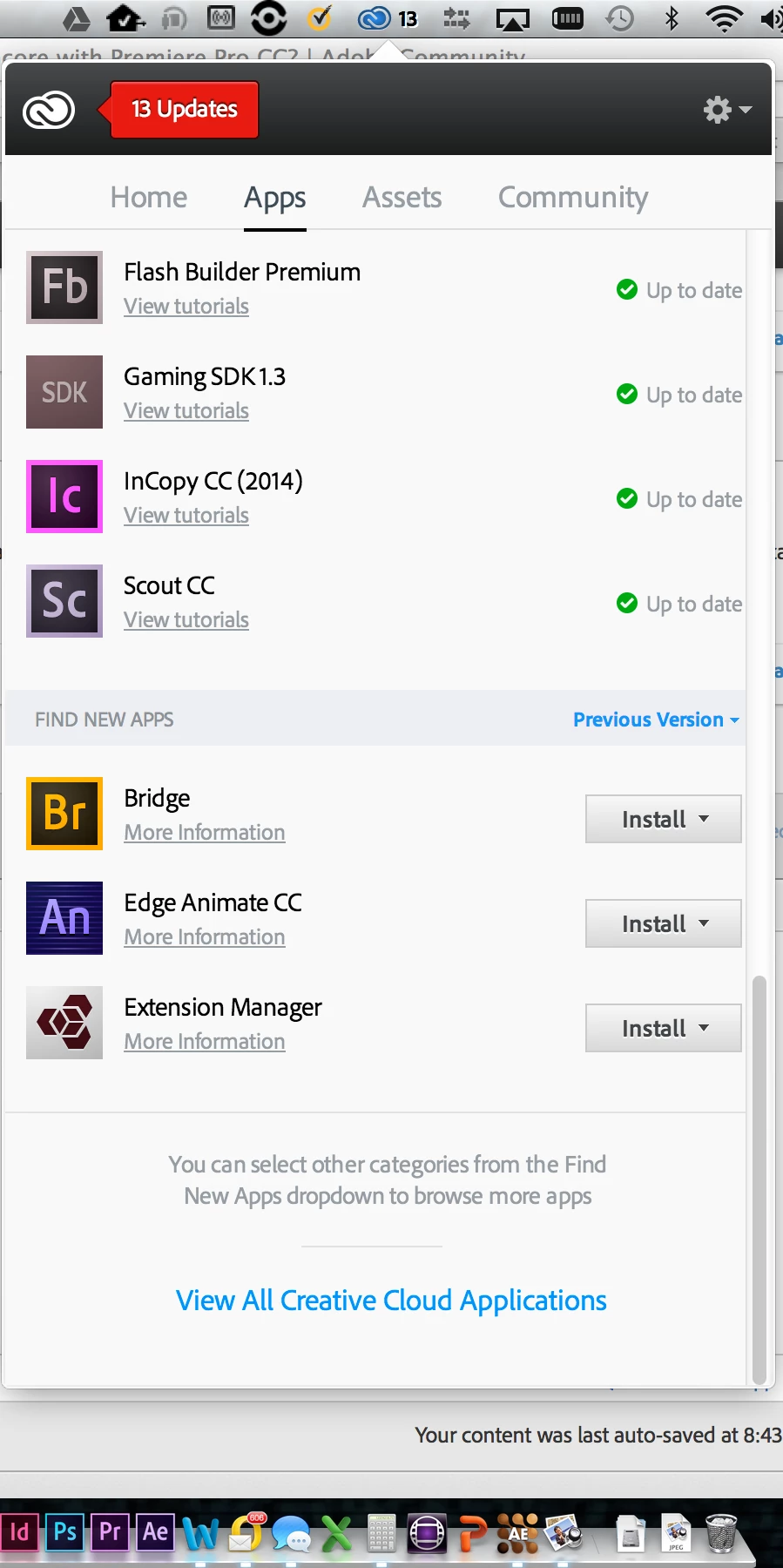Click Up to date status for Scout CC
This screenshot has height=1568, width=783.
click(679, 604)
